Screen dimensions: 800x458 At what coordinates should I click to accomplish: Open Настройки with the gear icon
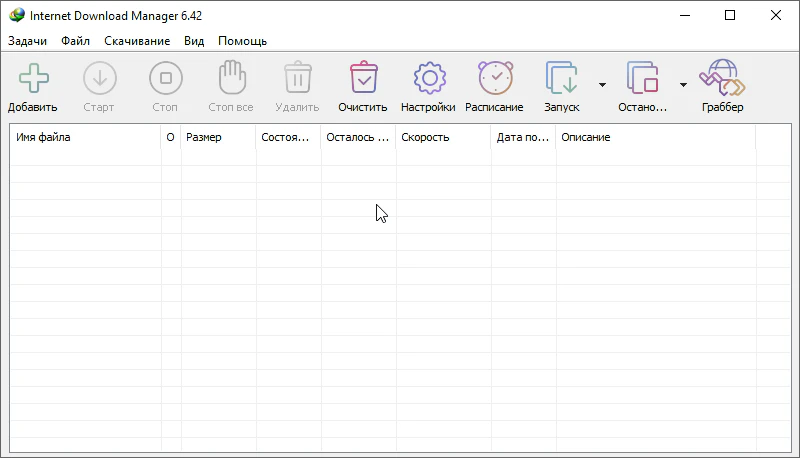428,78
